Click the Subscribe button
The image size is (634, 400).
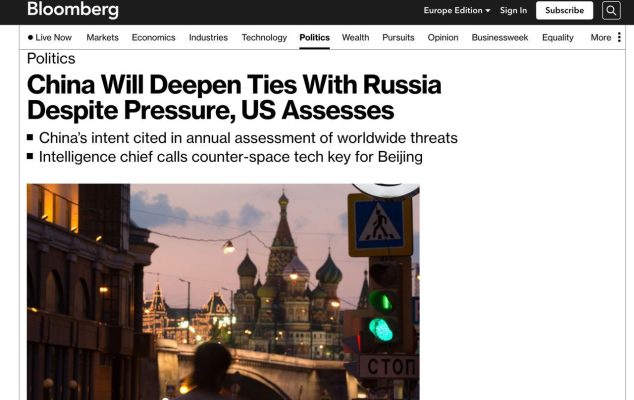pyautogui.click(x=564, y=11)
